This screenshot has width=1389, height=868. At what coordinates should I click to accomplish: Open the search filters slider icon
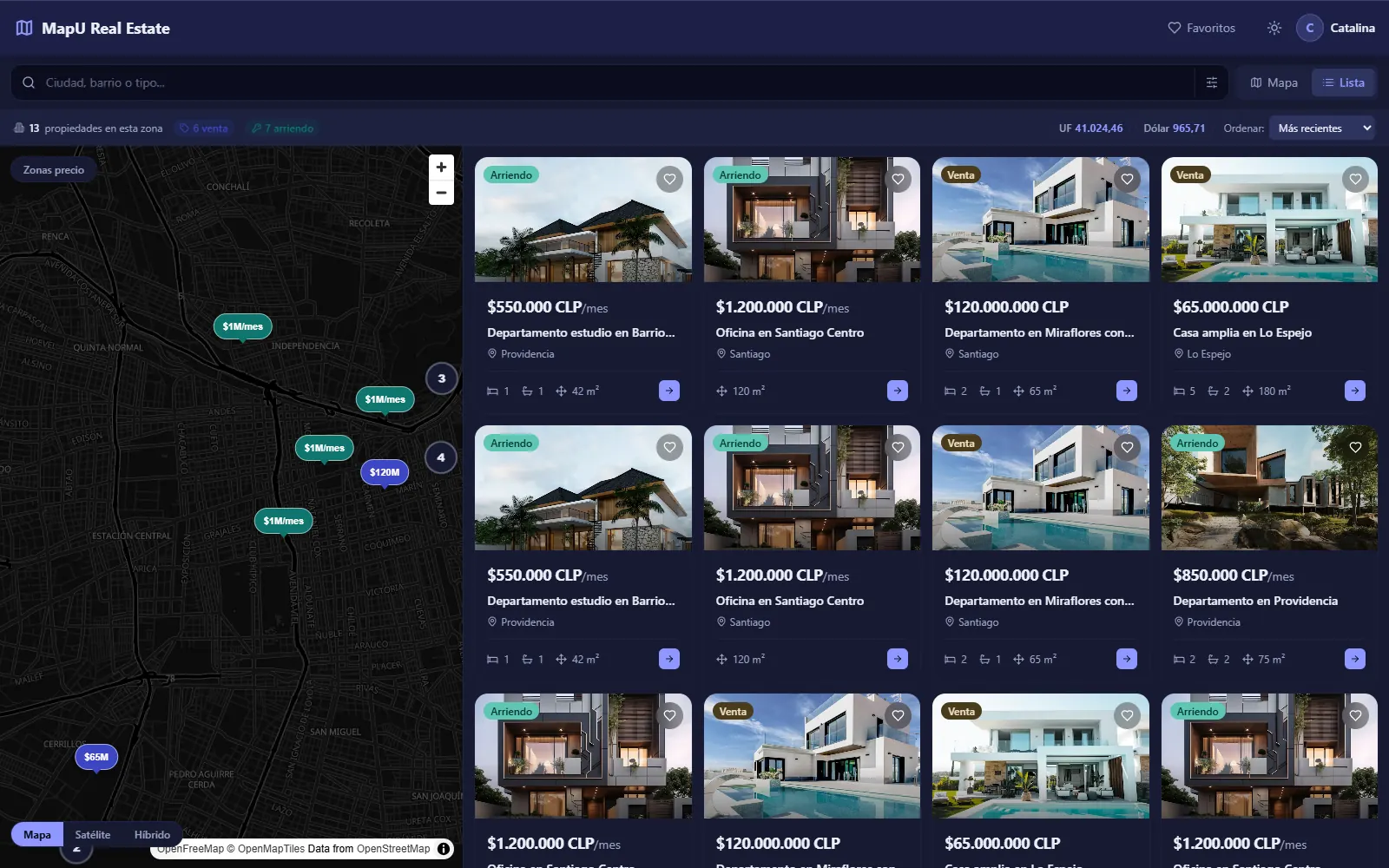tap(1212, 82)
